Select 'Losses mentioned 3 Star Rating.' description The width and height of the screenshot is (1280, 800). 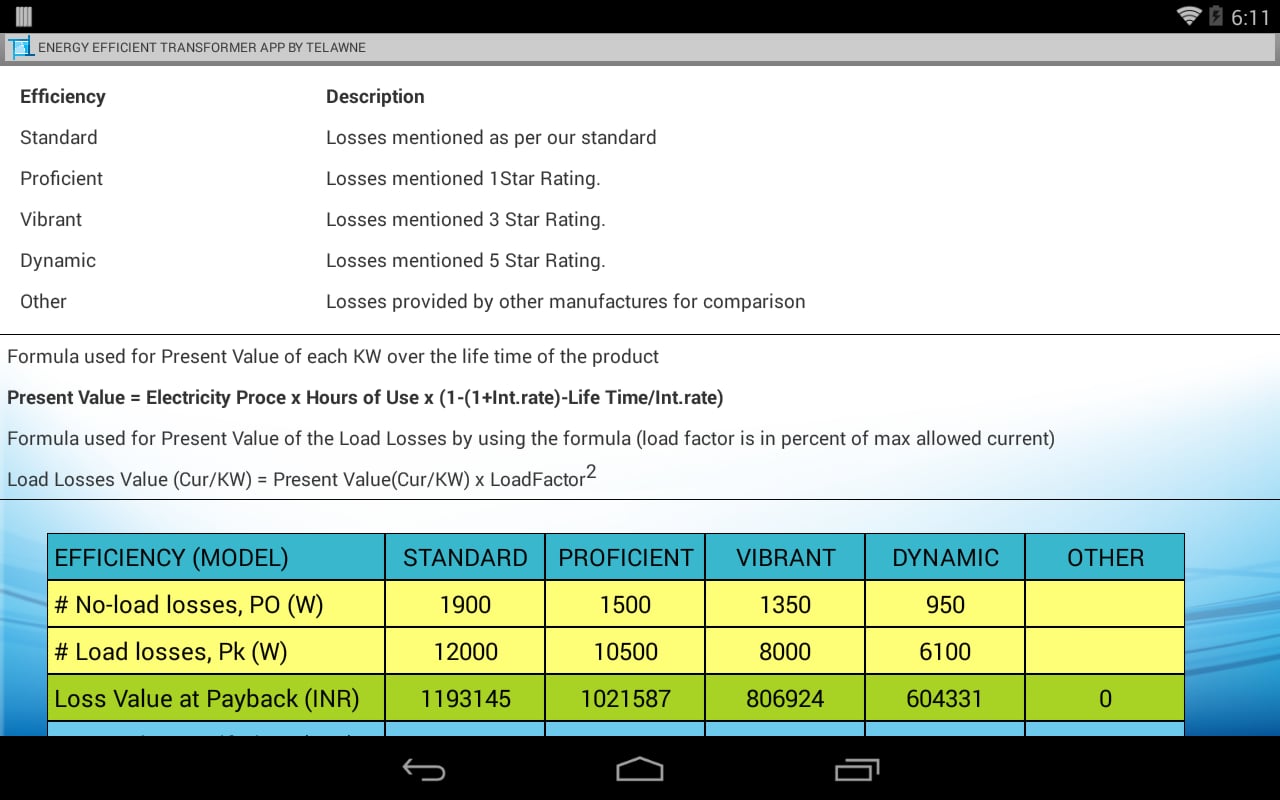[466, 219]
